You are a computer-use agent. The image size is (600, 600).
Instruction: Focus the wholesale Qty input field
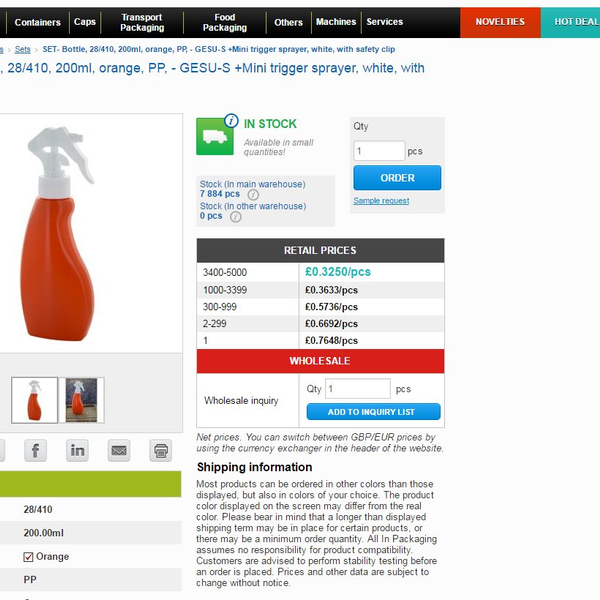358,389
